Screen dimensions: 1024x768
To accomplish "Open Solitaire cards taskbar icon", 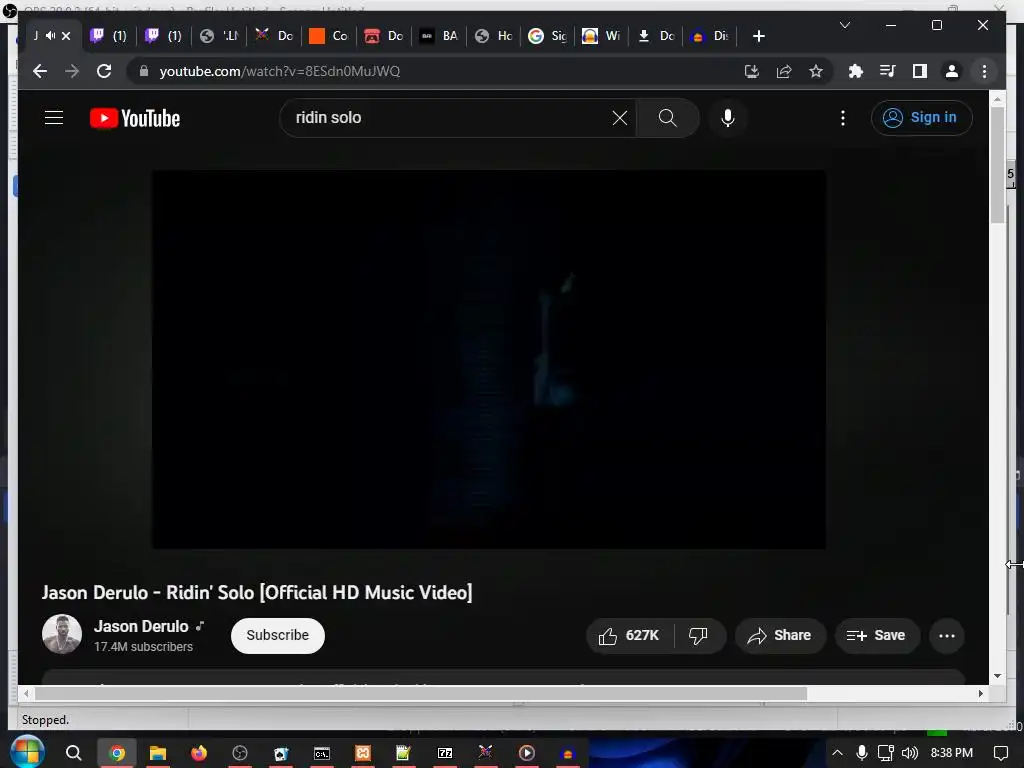I will coord(281,753).
